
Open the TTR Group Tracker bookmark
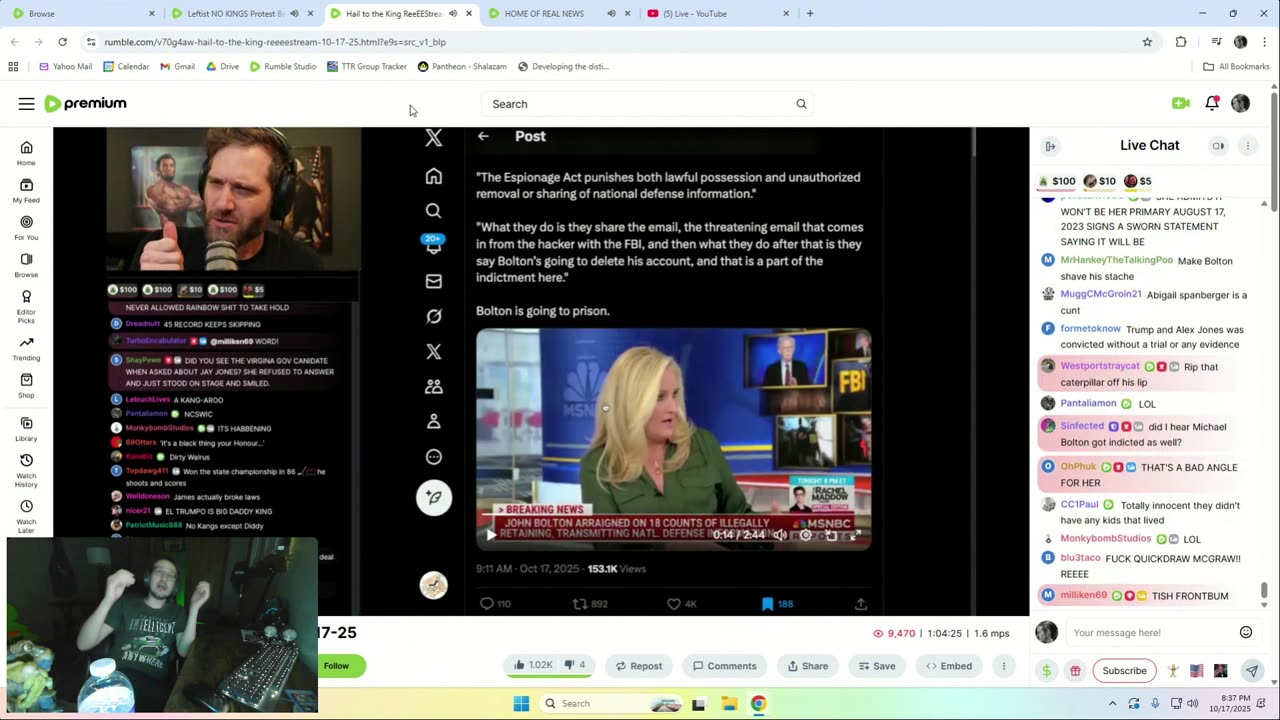point(367,67)
